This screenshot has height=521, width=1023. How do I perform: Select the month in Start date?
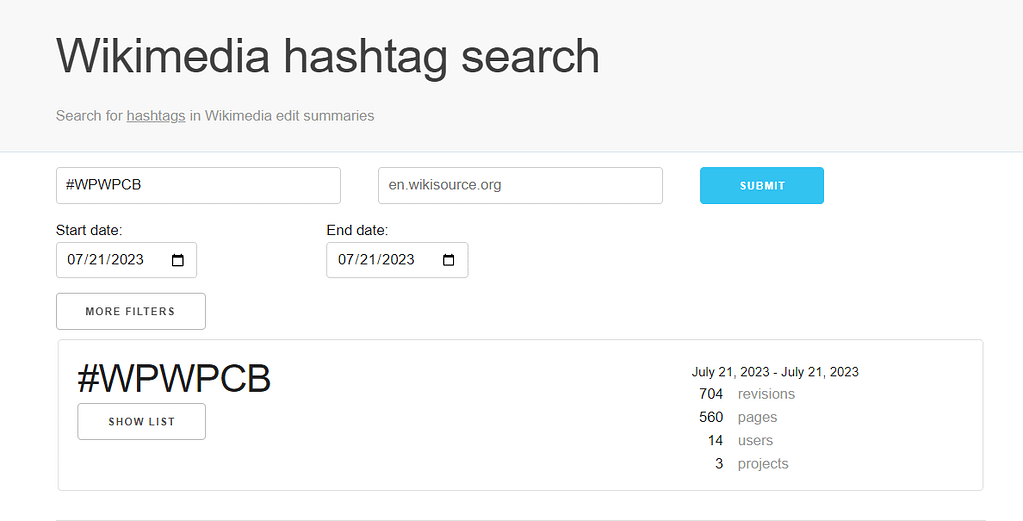pos(76,260)
